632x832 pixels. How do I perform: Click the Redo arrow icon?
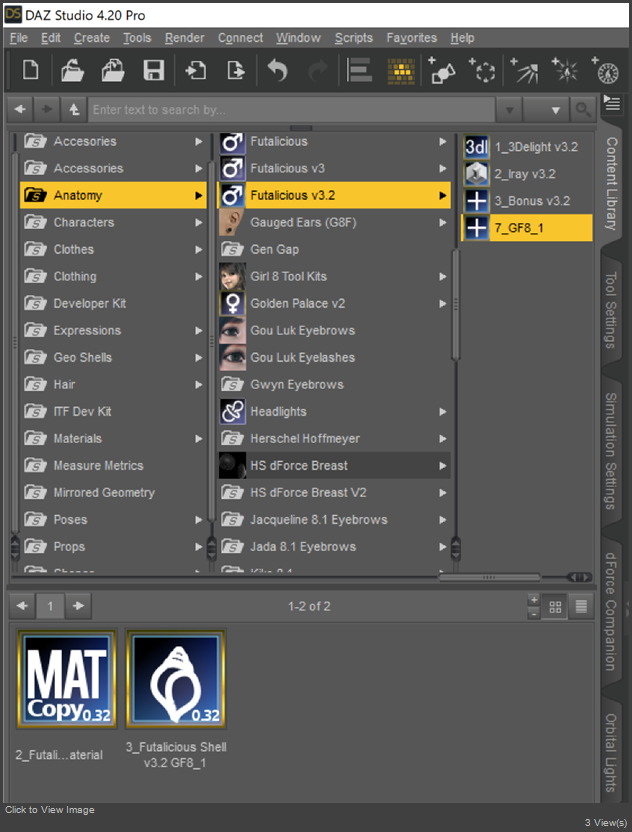click(x=318, y=71)
